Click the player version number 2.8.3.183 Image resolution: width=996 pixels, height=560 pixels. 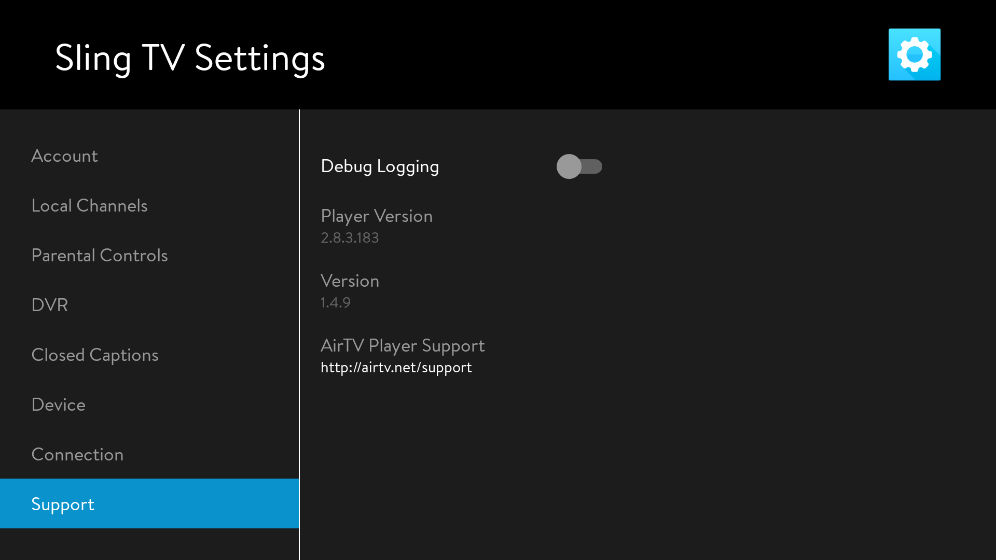[x=349, y=238]
